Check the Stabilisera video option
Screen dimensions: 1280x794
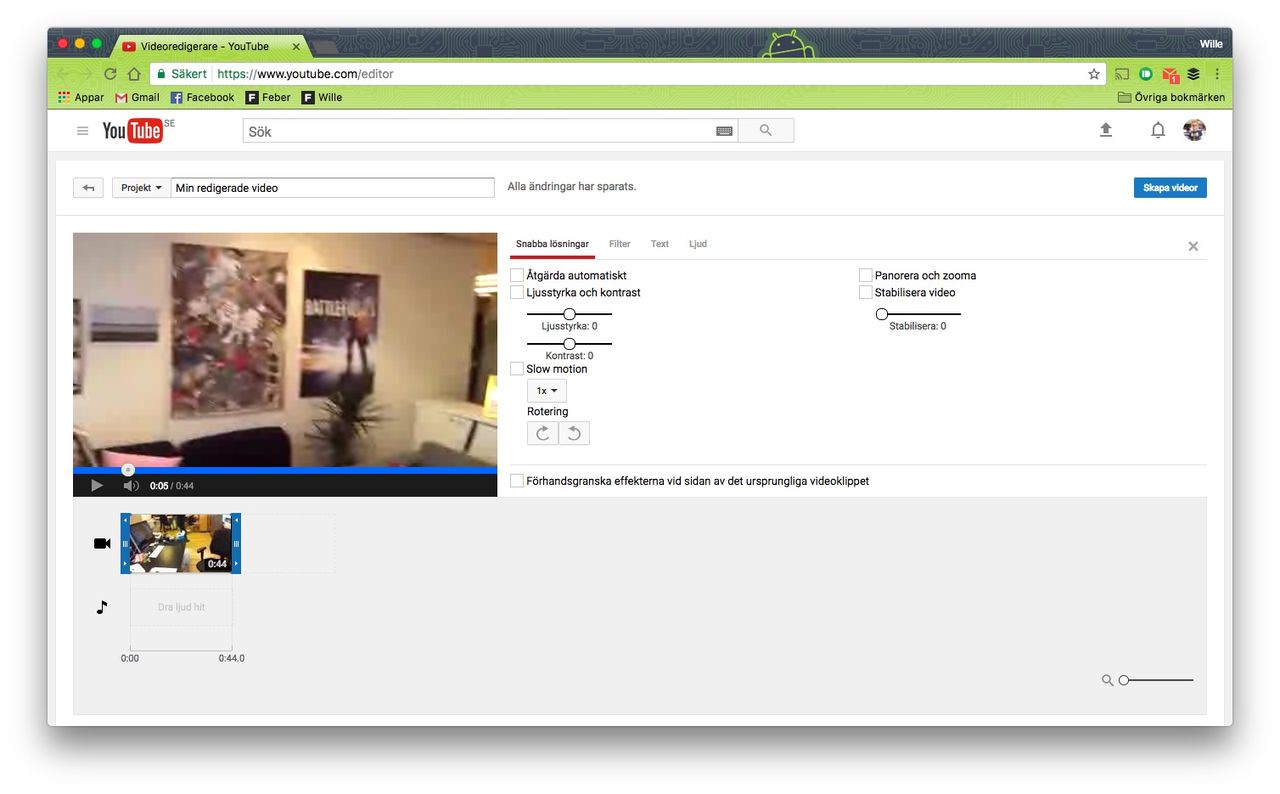(x=865, y=292)
